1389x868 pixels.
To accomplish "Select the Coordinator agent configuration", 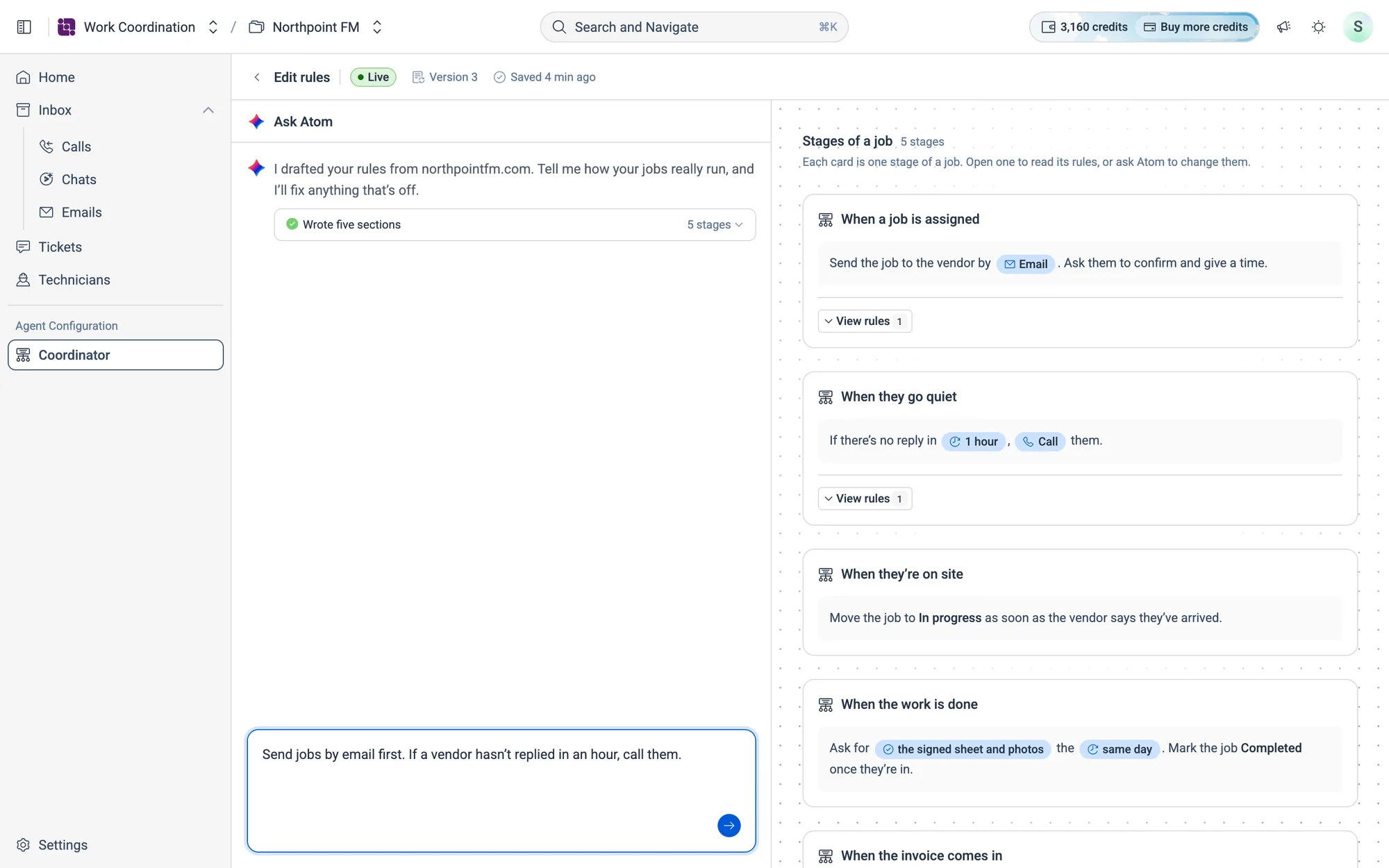I will click(115, 355).
